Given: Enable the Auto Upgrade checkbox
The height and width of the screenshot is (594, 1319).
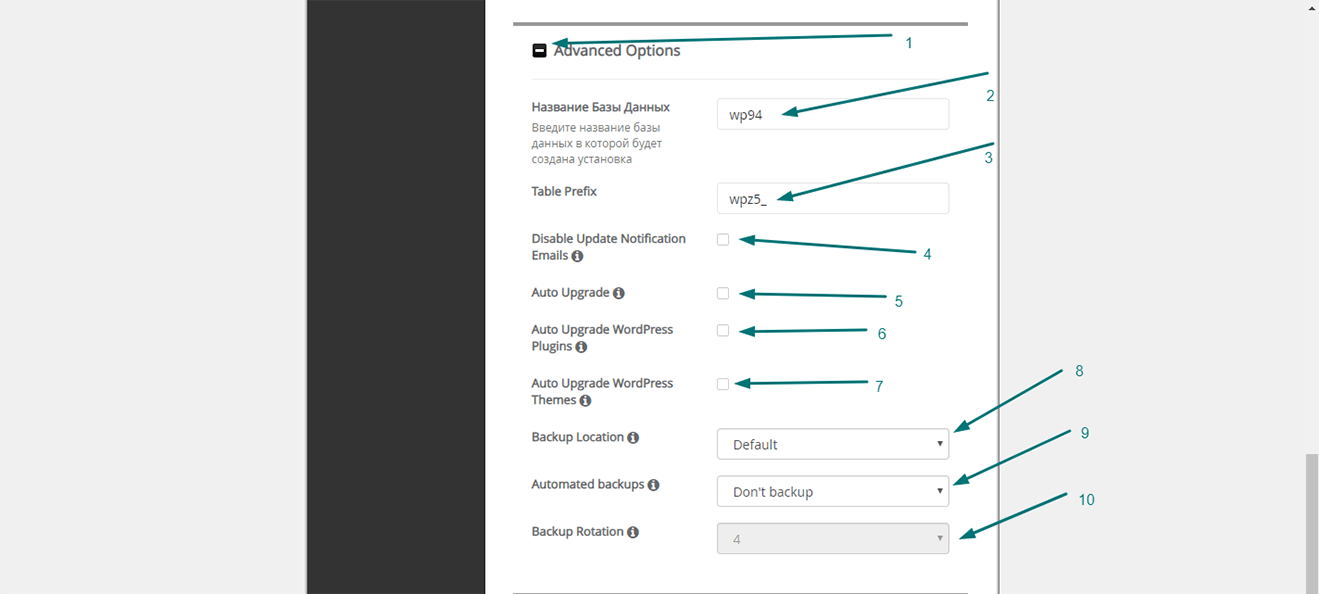Looking at the screenshot, I should coord(723,293).
